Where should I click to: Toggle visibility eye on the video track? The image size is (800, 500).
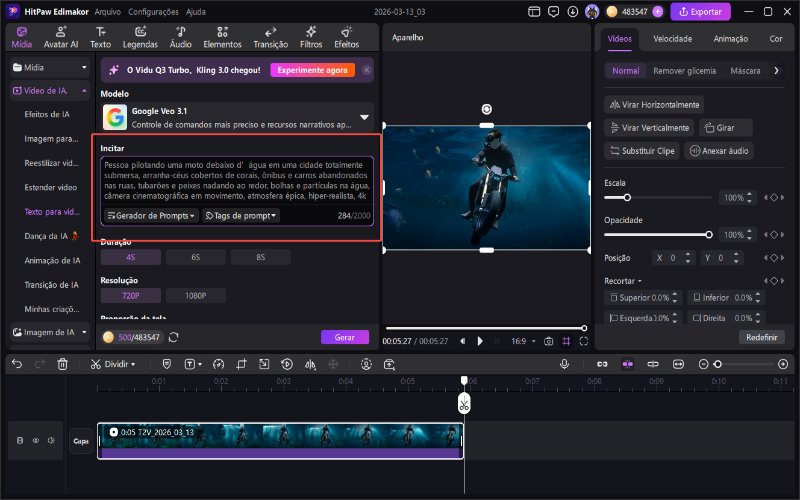[x=36, y=440]
